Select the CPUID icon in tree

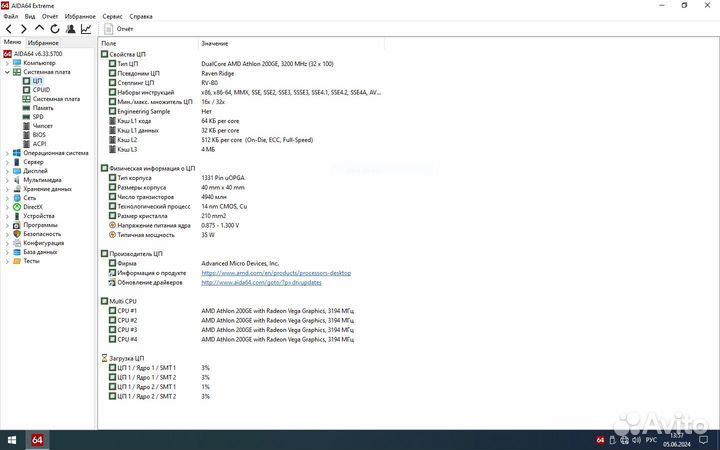(x=26, y=90)
